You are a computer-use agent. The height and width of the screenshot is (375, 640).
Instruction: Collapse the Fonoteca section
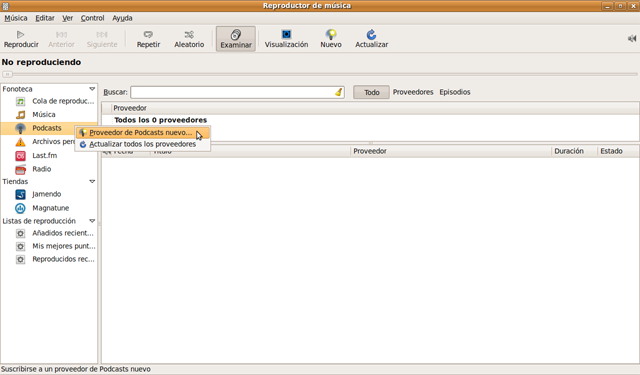pos(92,89)
